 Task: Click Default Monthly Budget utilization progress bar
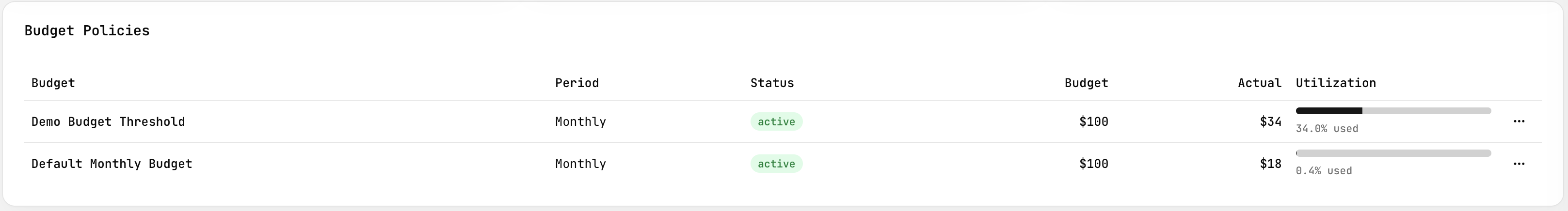[x=1392, y=153]
